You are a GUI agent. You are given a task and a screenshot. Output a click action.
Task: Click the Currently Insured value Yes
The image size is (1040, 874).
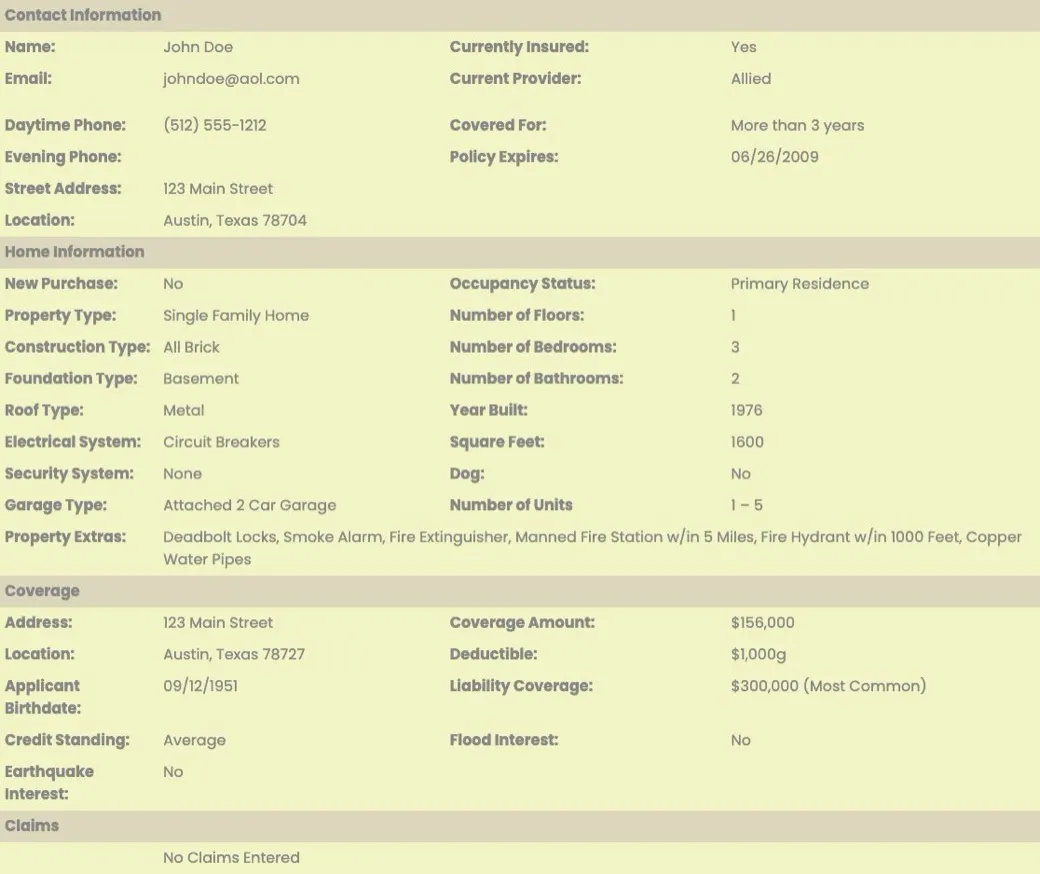(744, 47)
